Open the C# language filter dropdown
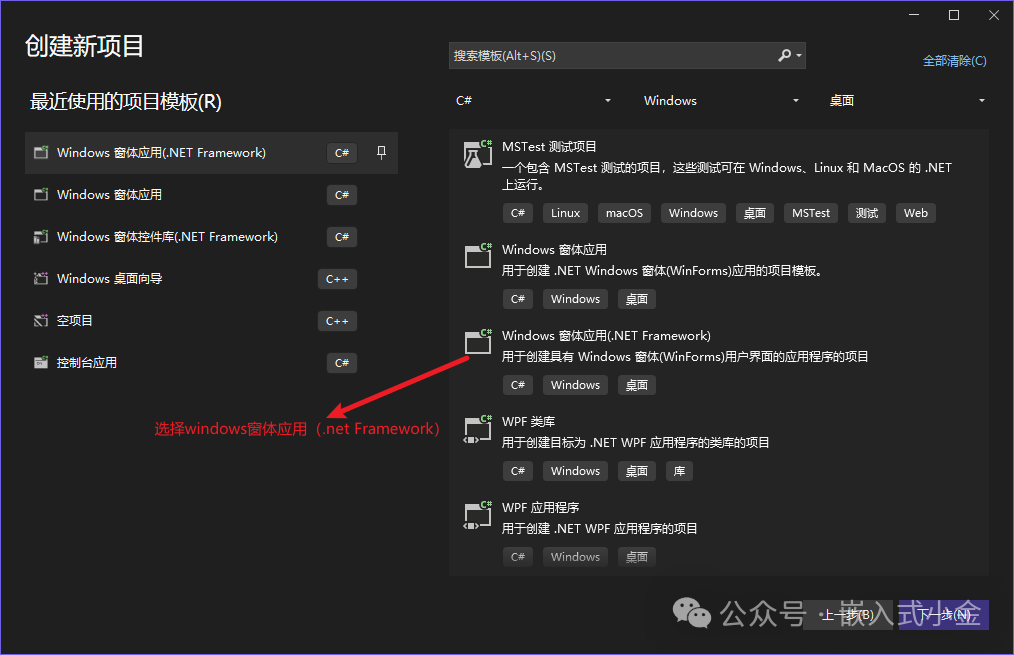Screen dimensions: 1014x655 coord(534,101)
